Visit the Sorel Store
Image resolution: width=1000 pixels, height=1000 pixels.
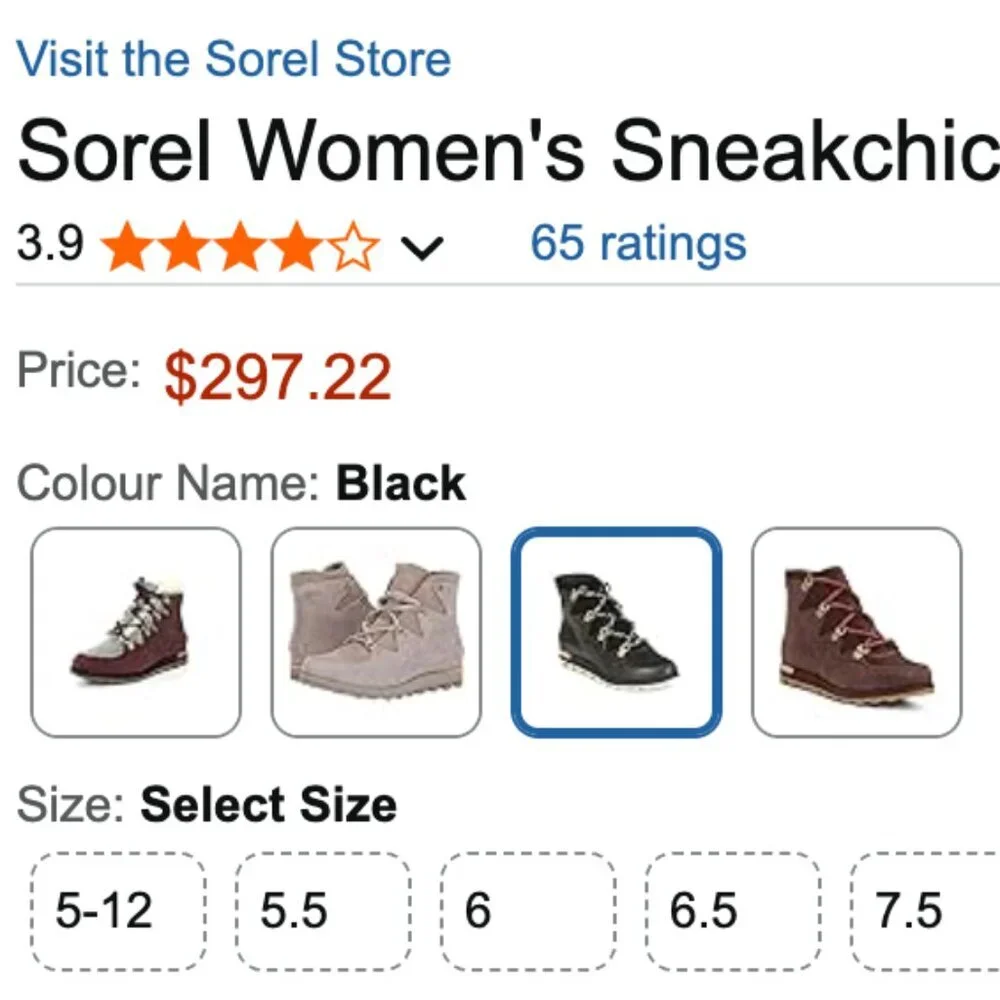236,58
